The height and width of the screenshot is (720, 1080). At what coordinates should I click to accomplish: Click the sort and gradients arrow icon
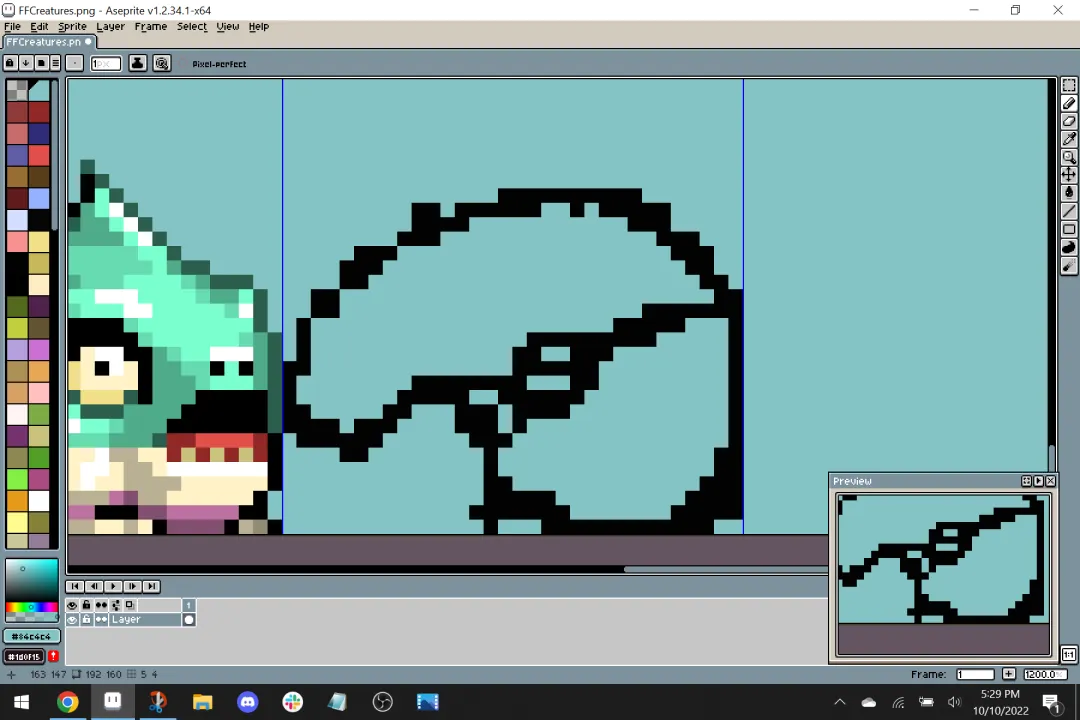coord(25,63)
